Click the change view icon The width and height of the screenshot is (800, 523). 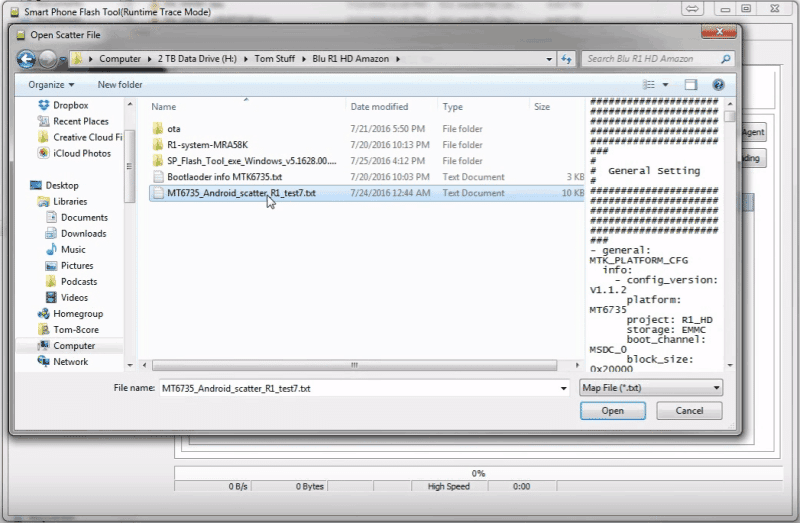tap(648, 85)
